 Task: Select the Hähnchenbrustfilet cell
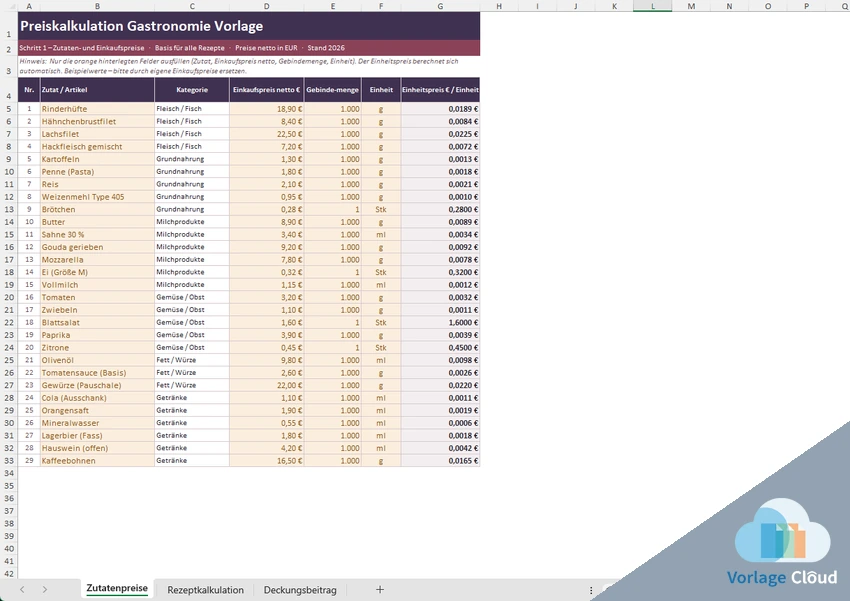97,121
